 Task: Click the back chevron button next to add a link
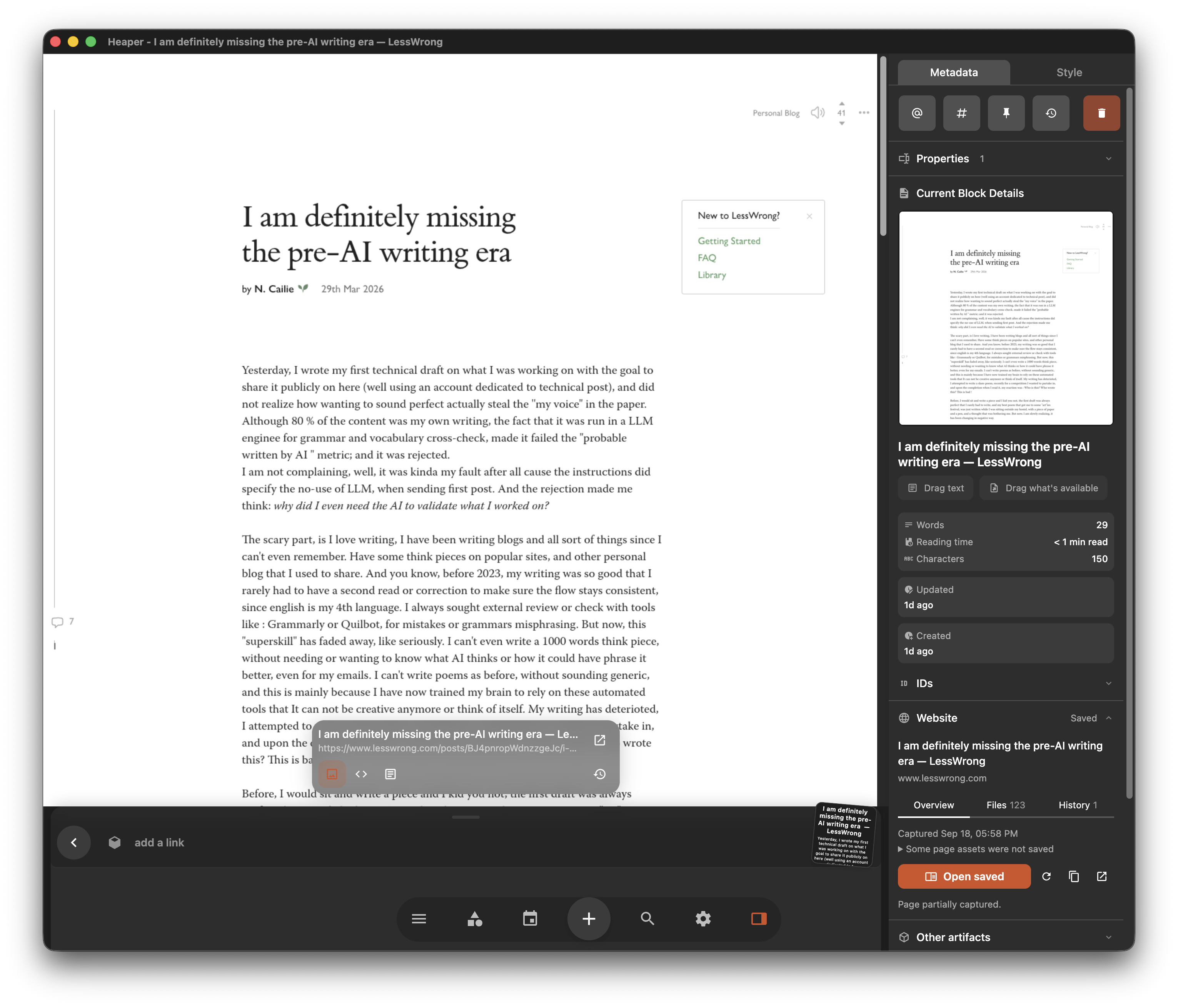[74, 843]
